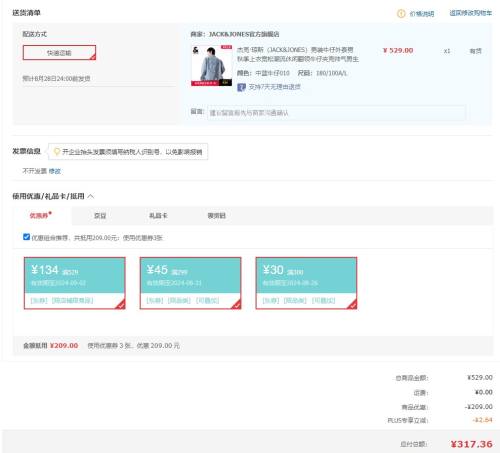500x453 pixels.
Task: Click the lightbulb tip icon in invoice notice
Action: click(57, 152)
